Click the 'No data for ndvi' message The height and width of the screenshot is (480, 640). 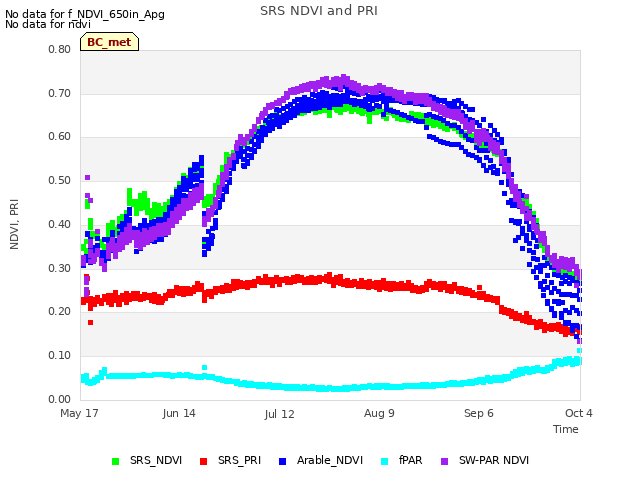48,24
